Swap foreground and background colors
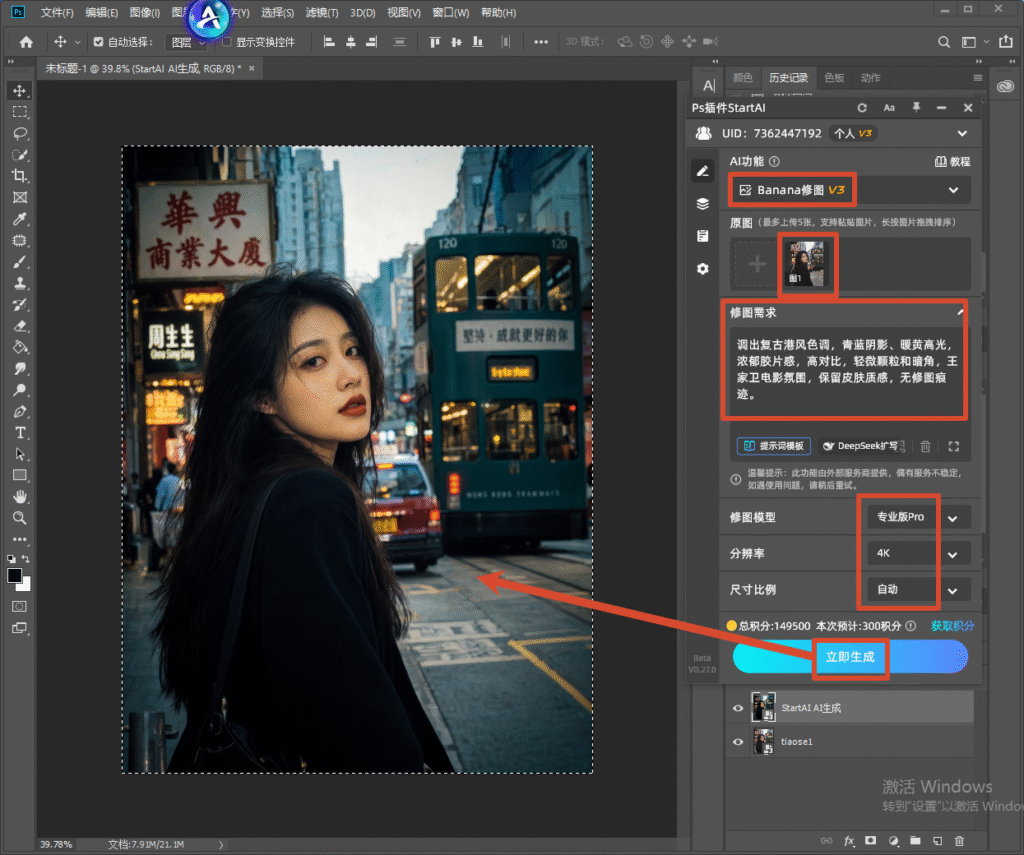 coord(26,558)
